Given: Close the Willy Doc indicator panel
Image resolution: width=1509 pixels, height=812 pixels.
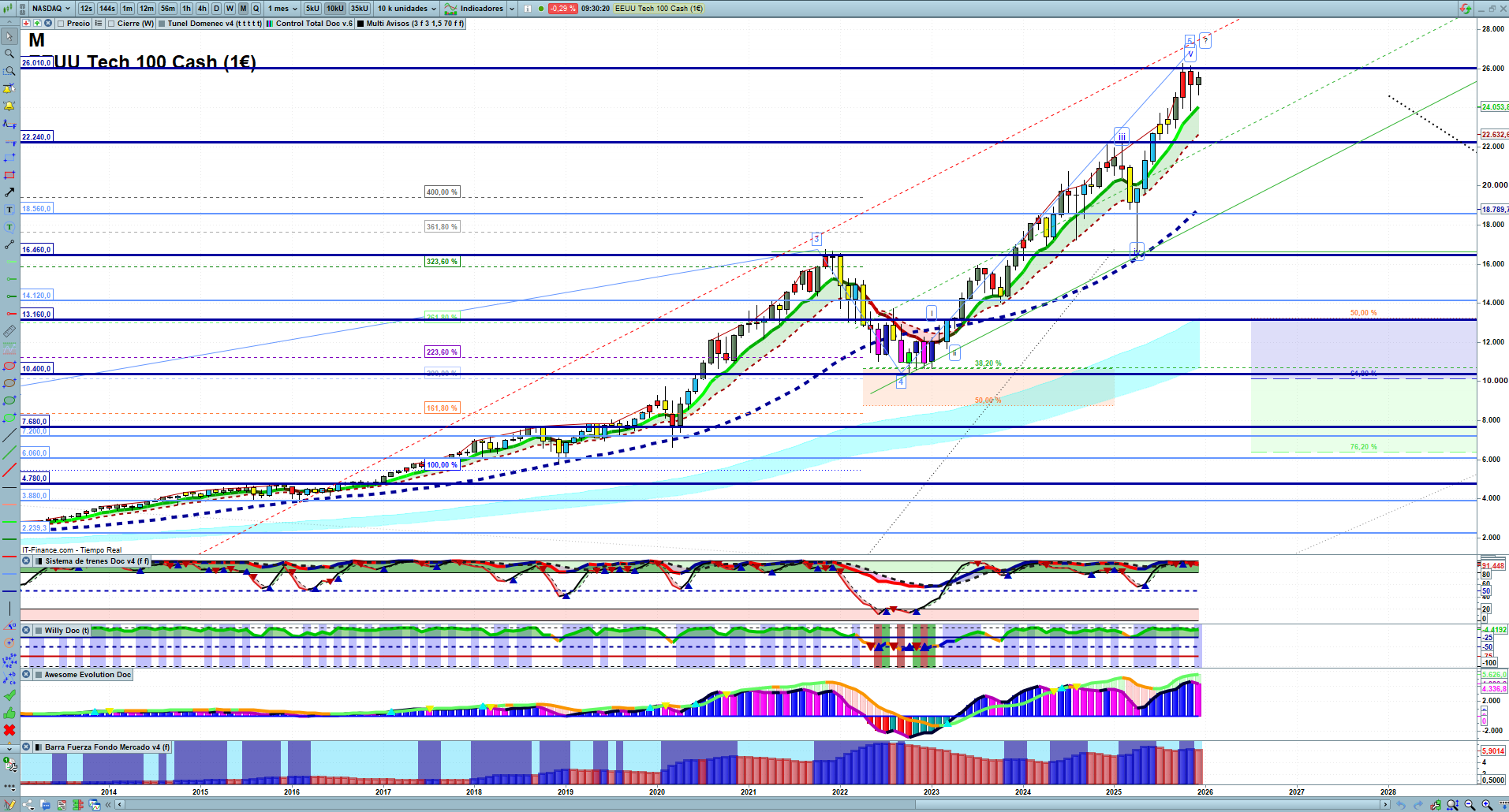Looking at the screenshot, I should tap(26, 631).
